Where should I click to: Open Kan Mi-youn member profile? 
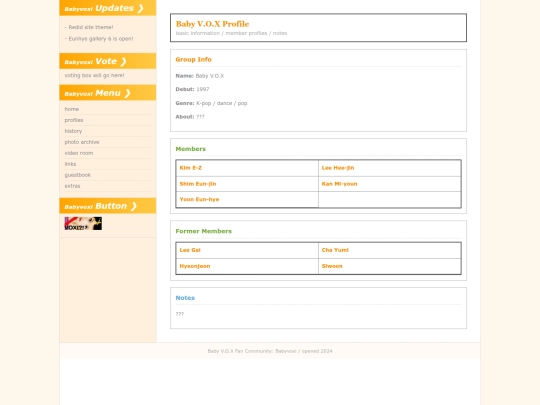pos(339,184)
